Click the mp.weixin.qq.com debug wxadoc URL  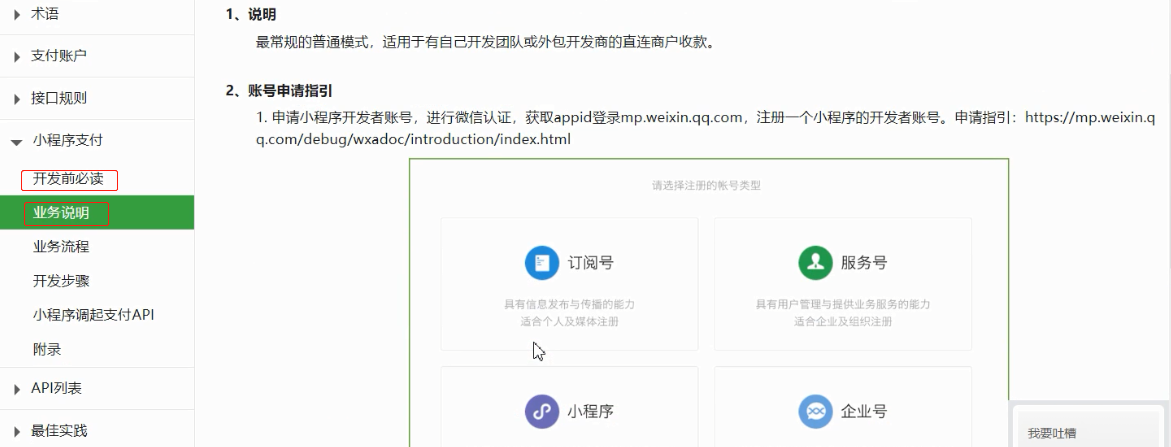click(706, 128)
